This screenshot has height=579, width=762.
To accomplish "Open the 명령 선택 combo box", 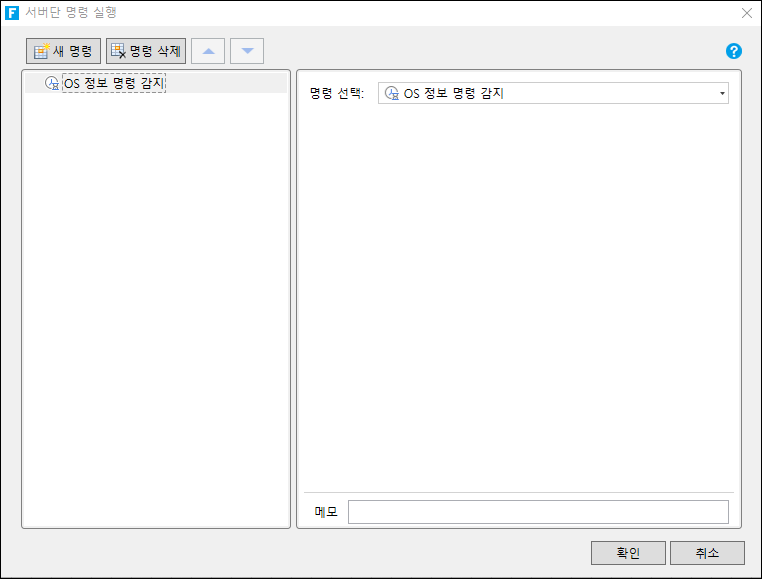I will 552,93.
